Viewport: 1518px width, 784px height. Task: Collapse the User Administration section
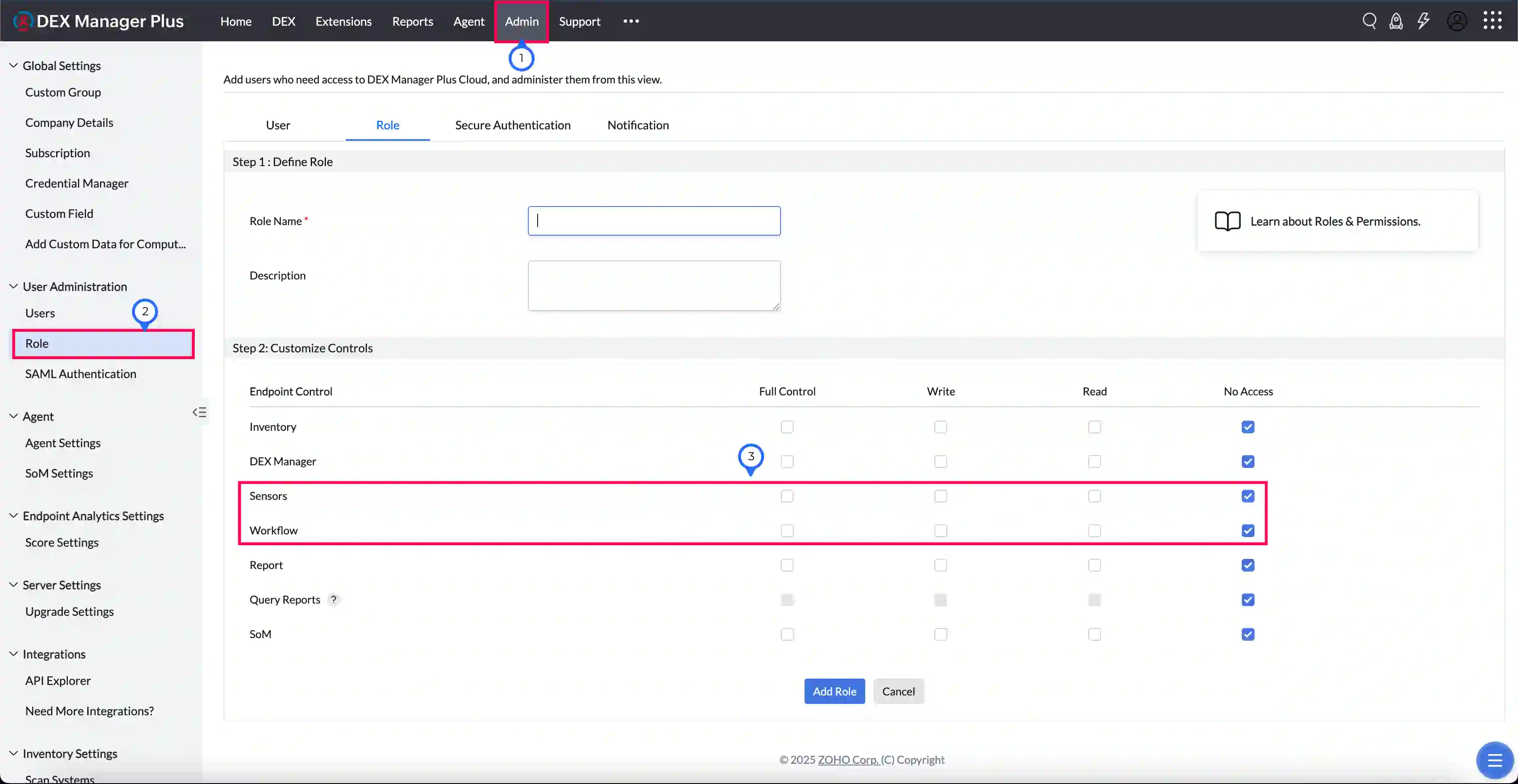(x=13, y=286)
